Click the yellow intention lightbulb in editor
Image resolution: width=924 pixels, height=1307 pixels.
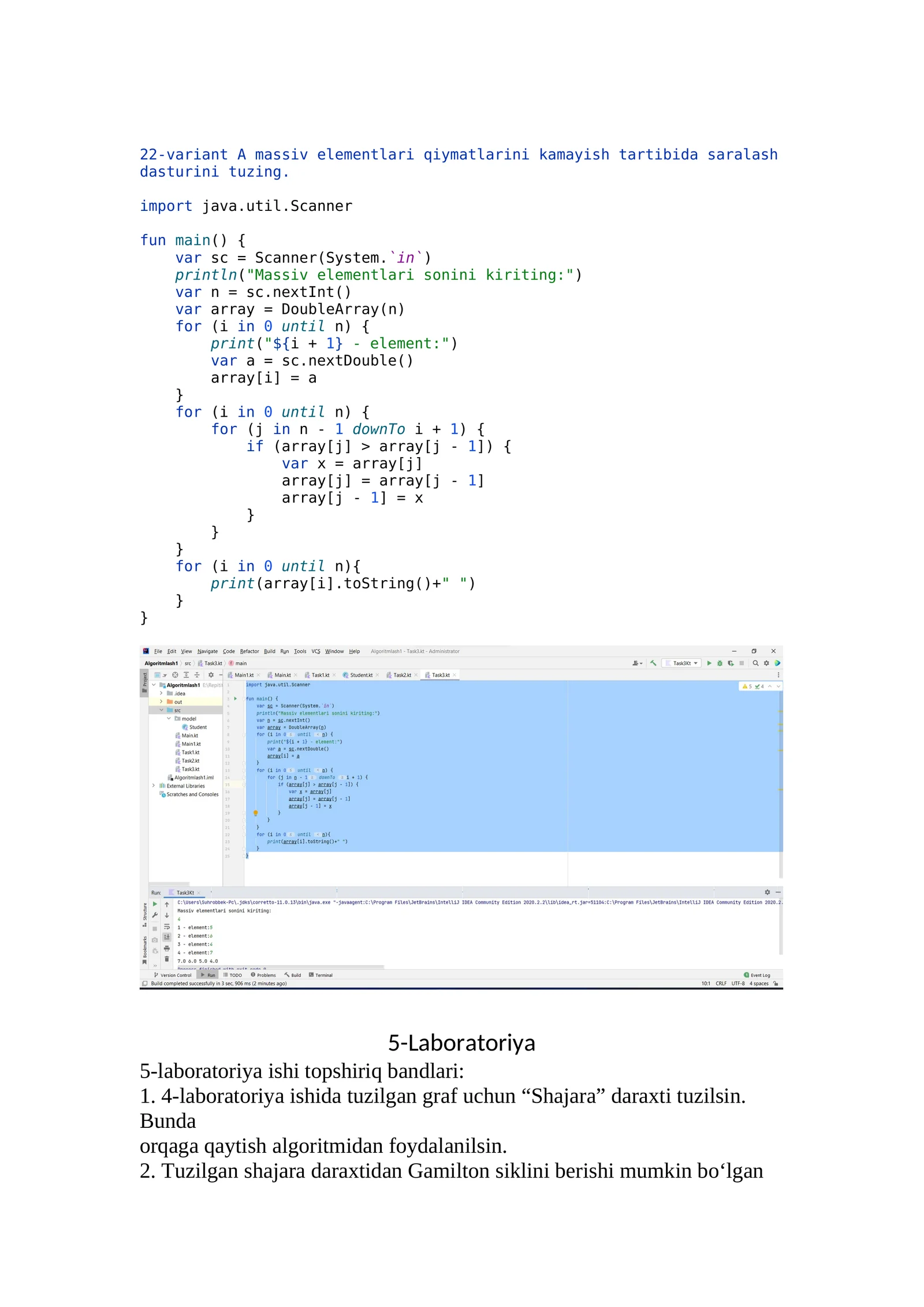[x=255, y=813]
